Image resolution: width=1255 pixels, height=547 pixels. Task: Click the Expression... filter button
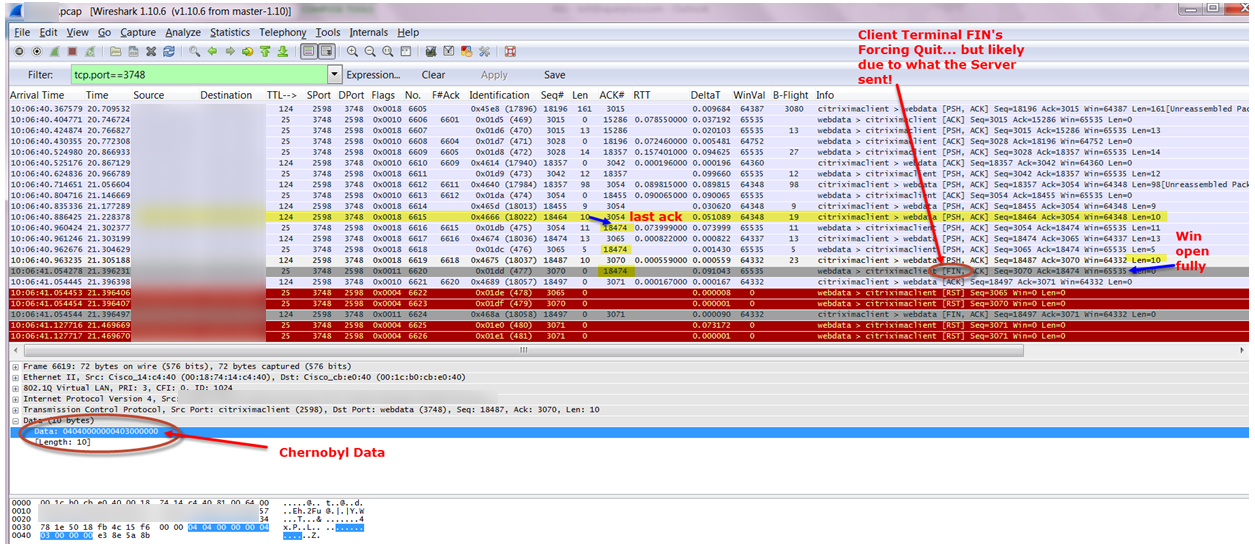point(374,75)
